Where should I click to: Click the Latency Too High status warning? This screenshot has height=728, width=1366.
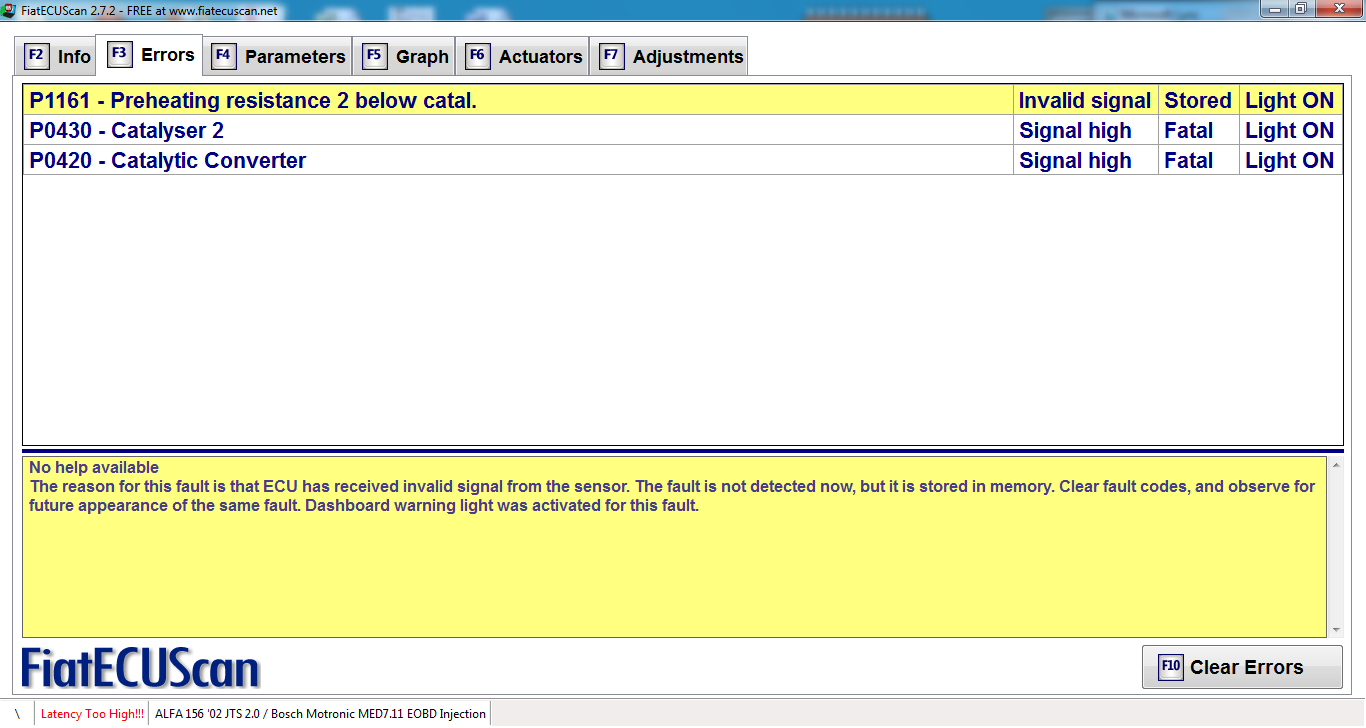coord(92,714)
